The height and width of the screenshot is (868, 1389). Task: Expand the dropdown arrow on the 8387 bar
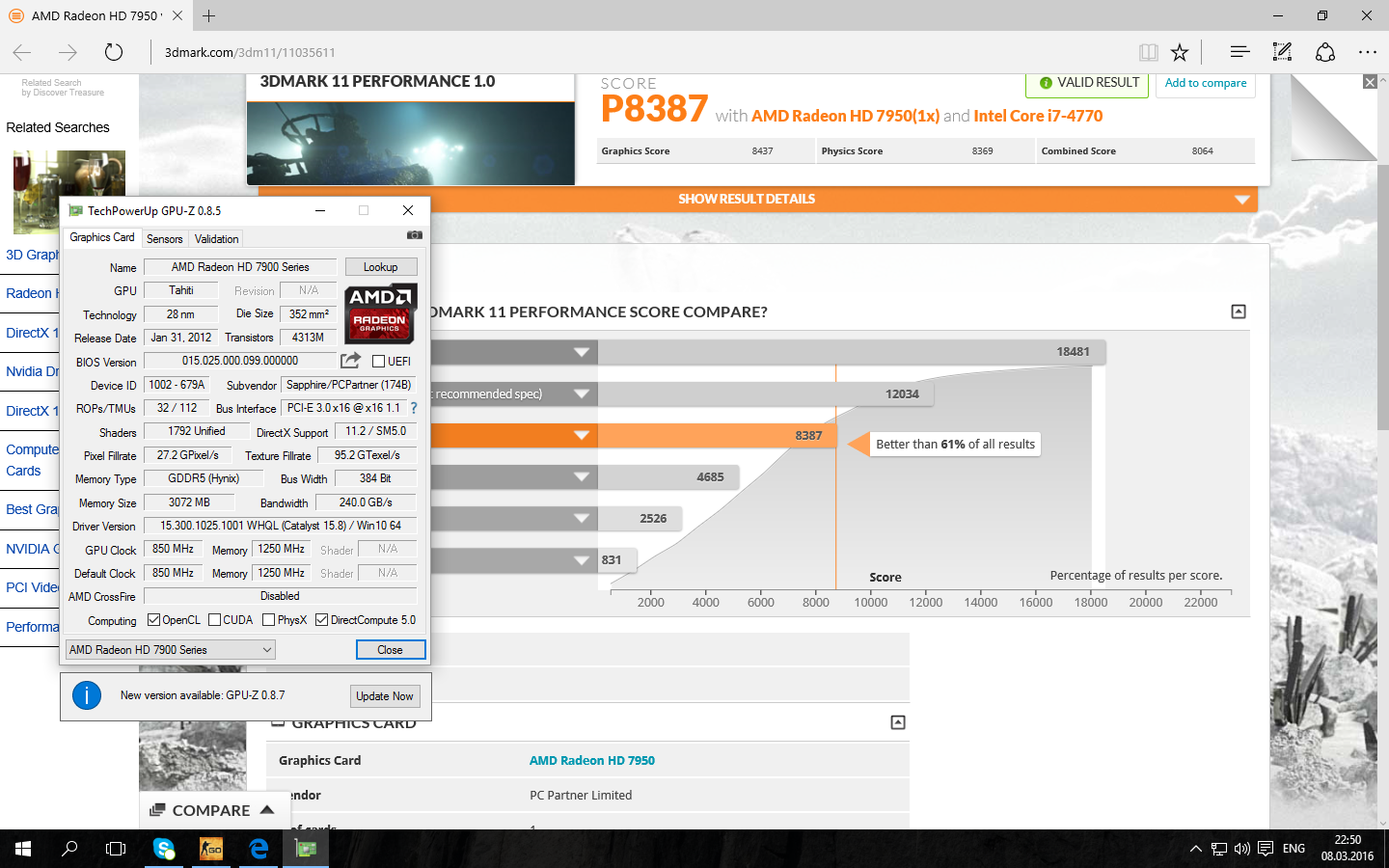582,435
